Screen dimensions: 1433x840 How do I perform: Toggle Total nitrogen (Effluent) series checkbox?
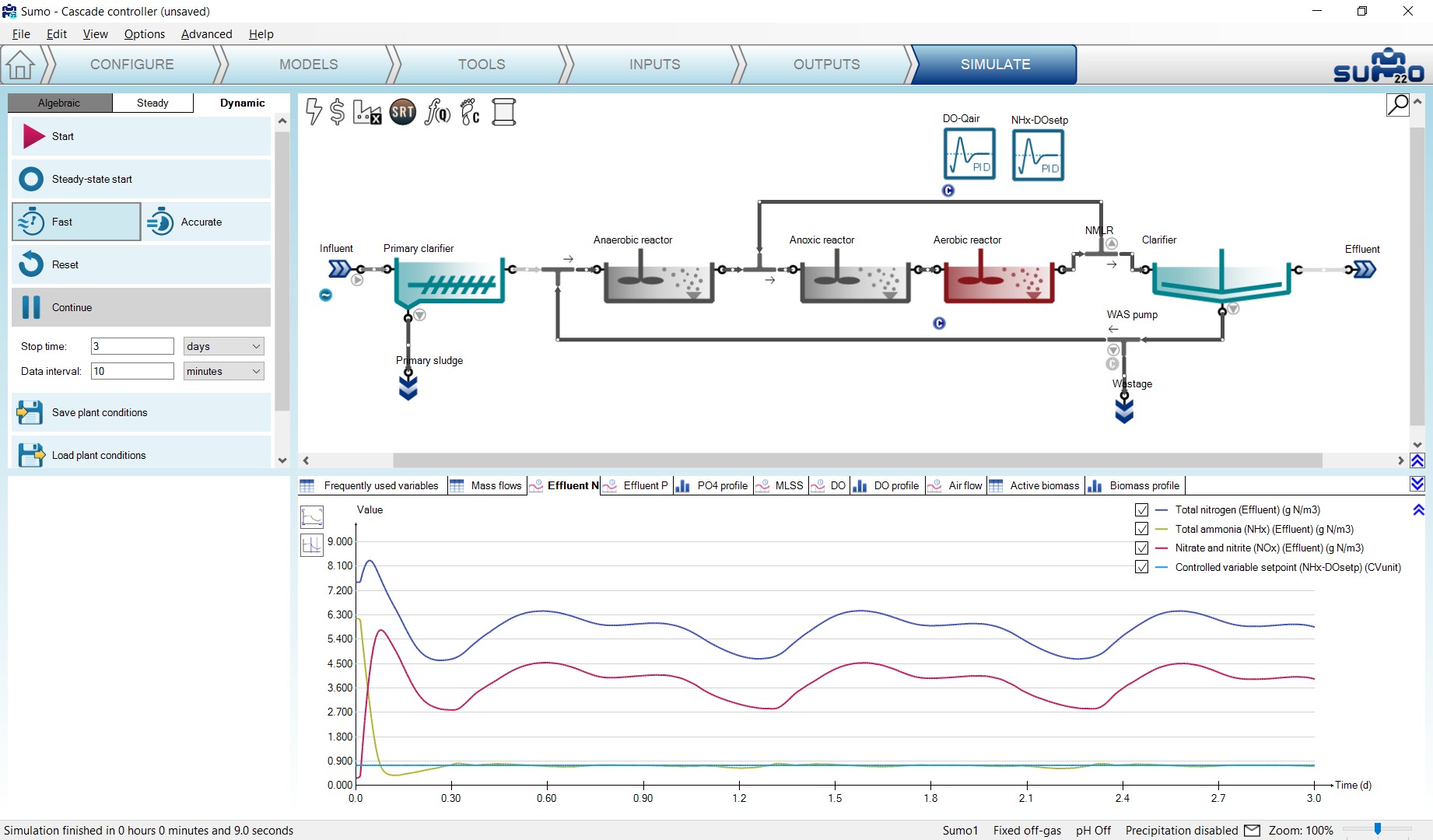point(1142,510)
